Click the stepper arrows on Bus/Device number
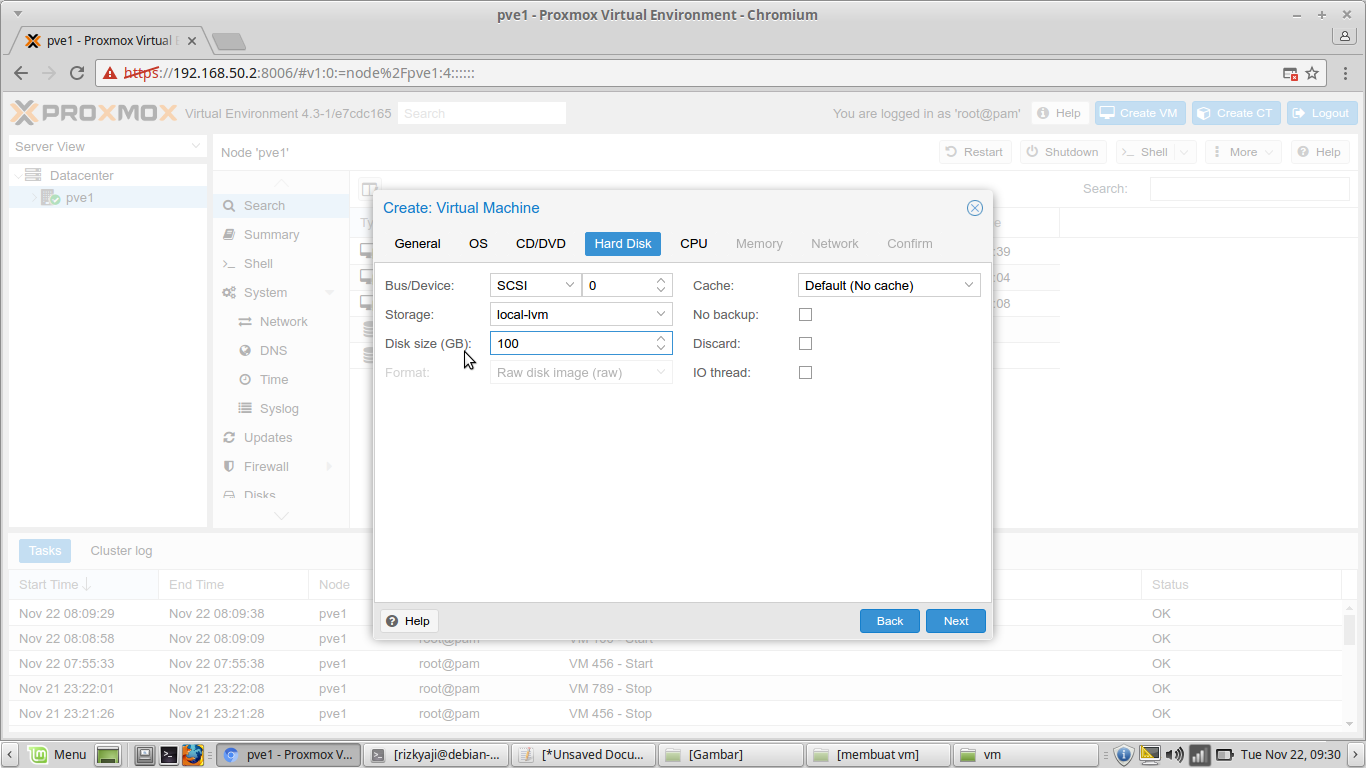The width and height of the screenshot is (1366, 768). click(x=661, y=286)
